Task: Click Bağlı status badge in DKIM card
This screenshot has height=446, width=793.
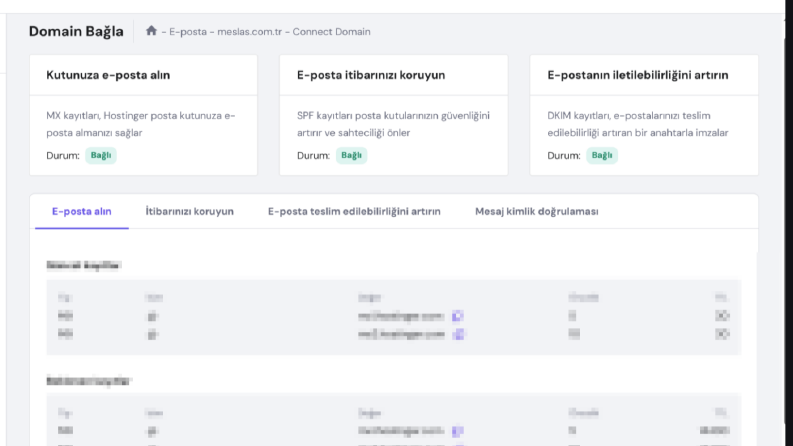Action: coord(602,155)
